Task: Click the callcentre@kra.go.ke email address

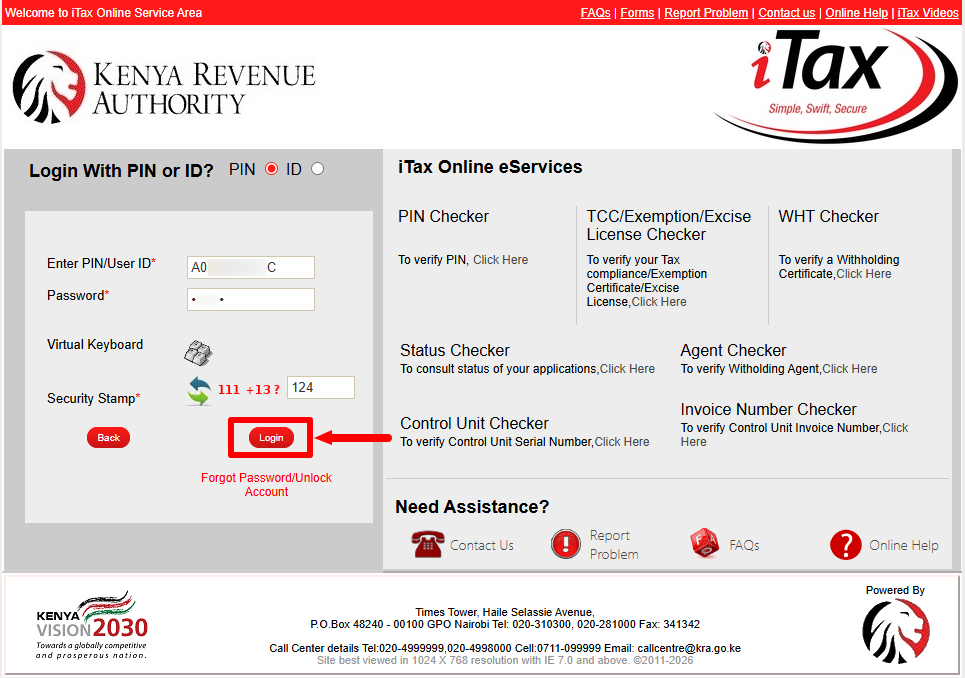Action: [x=689, y=648]
